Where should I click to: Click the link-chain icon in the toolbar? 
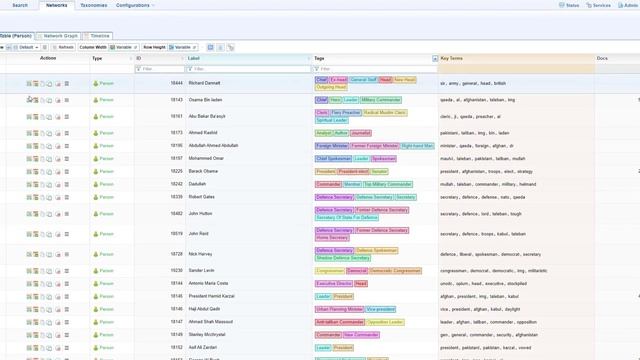click(x=231, y=47)
